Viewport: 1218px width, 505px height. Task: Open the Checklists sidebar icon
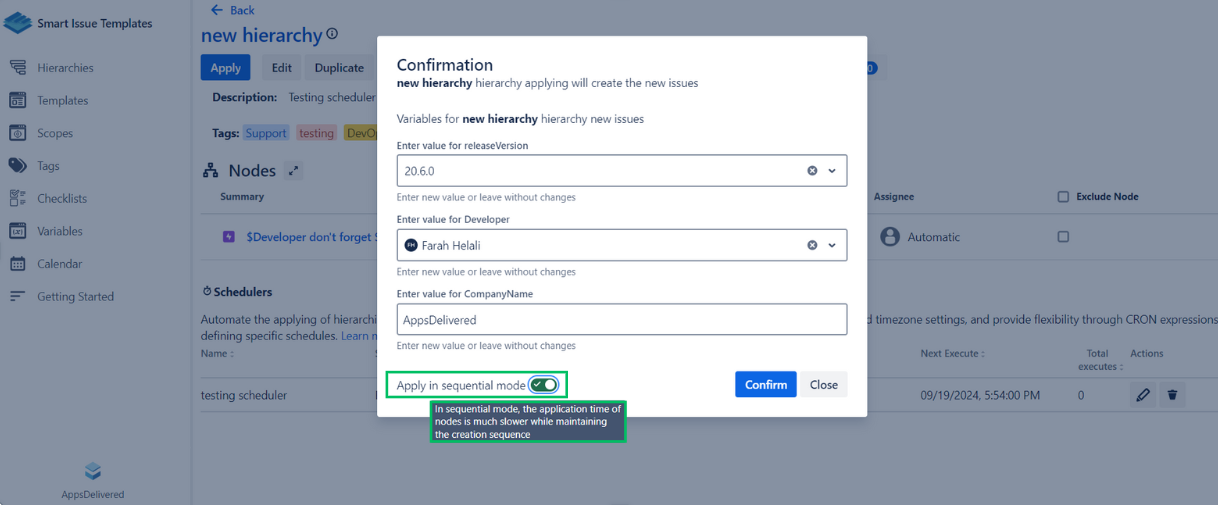point(18,198)
